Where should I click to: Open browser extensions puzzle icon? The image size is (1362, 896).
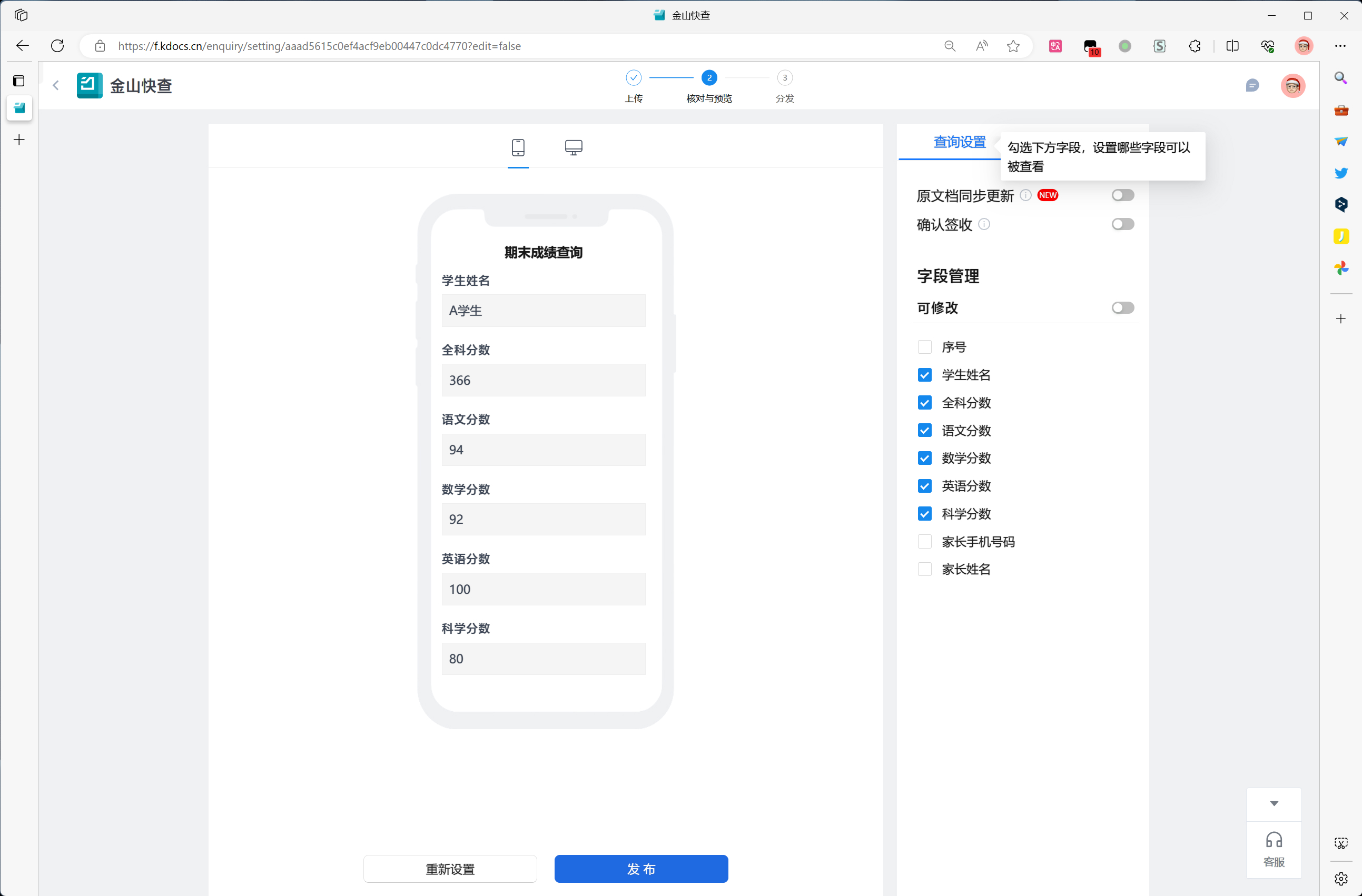coord(1195,46)
